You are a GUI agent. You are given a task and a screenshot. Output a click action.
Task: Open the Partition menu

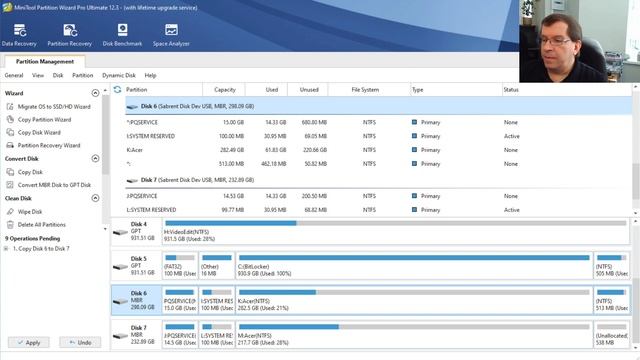coord(82,76)
